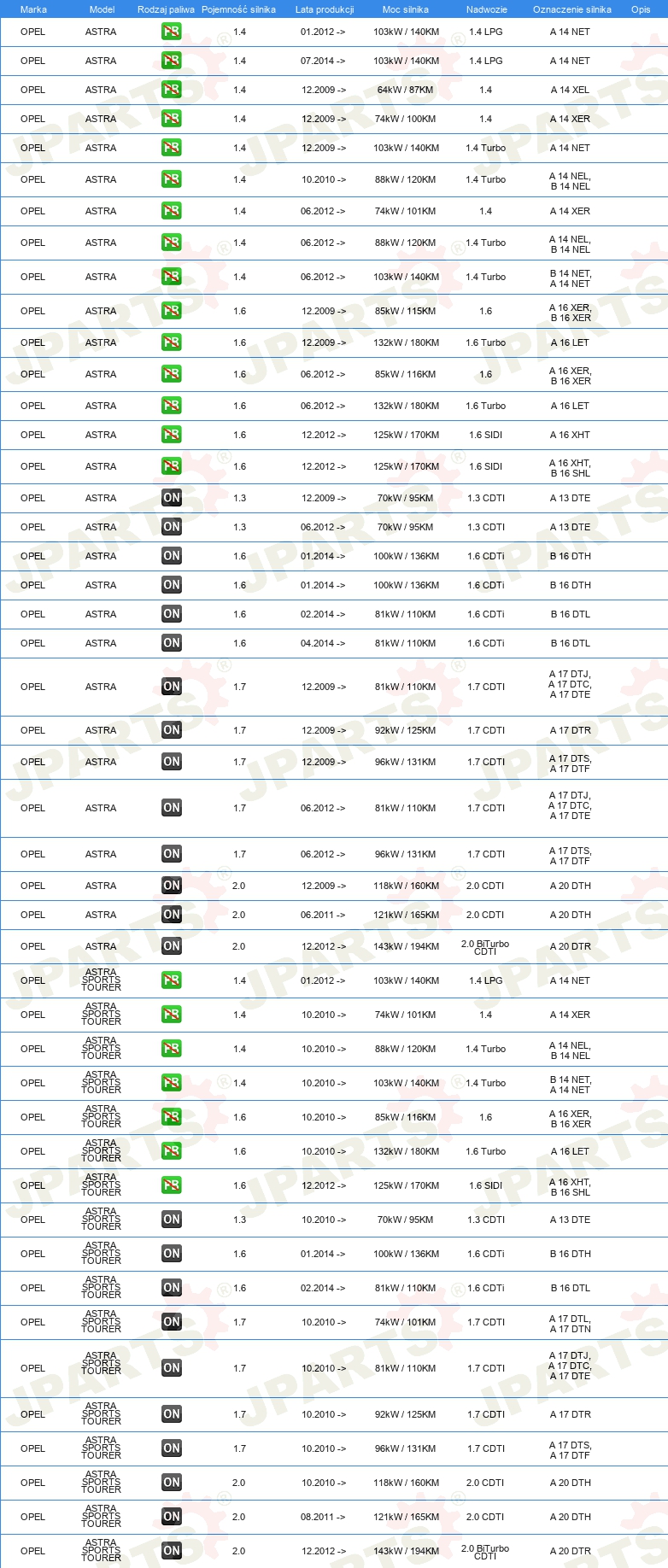
Task: Click PB icon for Sports Tourer 125kW / 170KM
Action: [x=171, y=1185]
